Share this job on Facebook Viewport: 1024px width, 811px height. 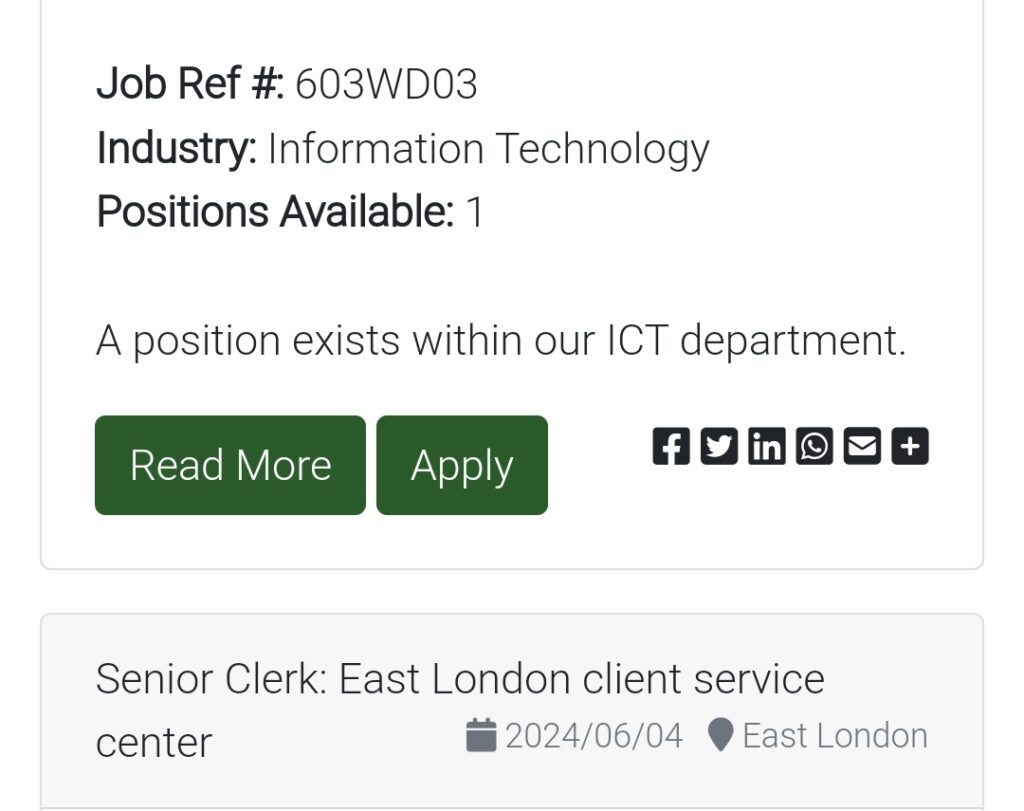tap(671, 447)
